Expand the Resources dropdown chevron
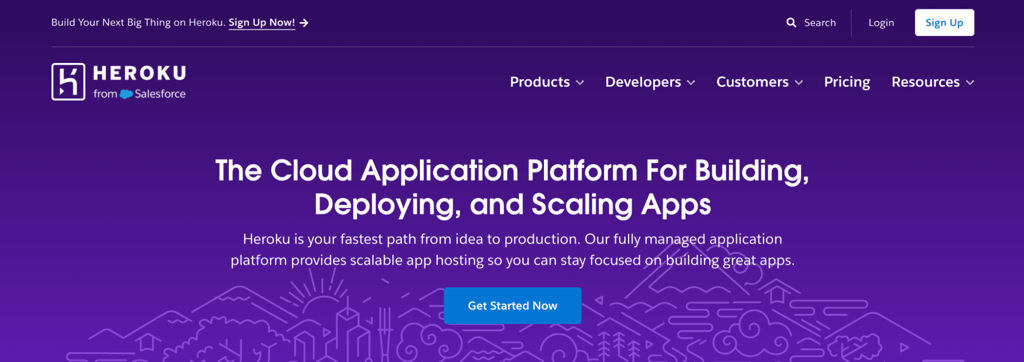 pos(970,83)
